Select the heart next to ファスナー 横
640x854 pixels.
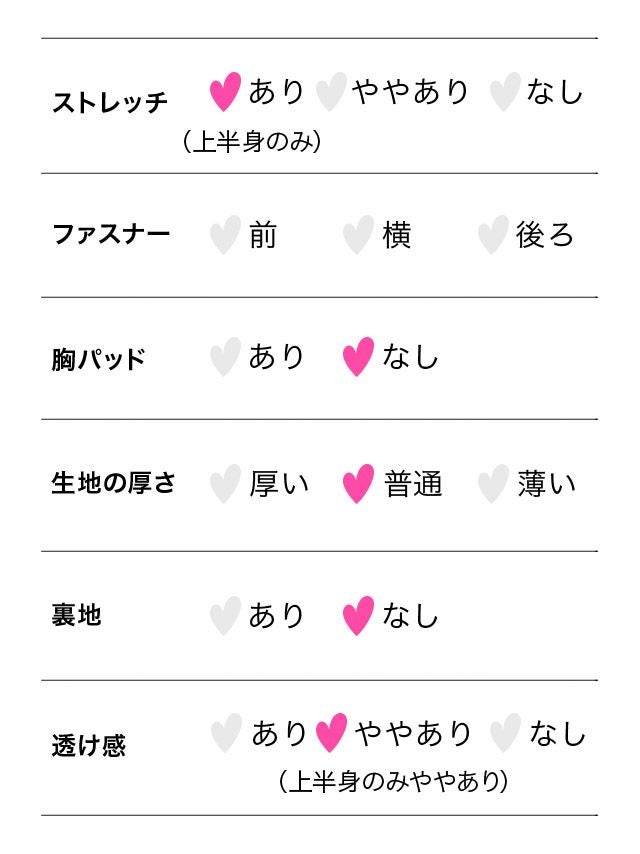click(358, 235)
